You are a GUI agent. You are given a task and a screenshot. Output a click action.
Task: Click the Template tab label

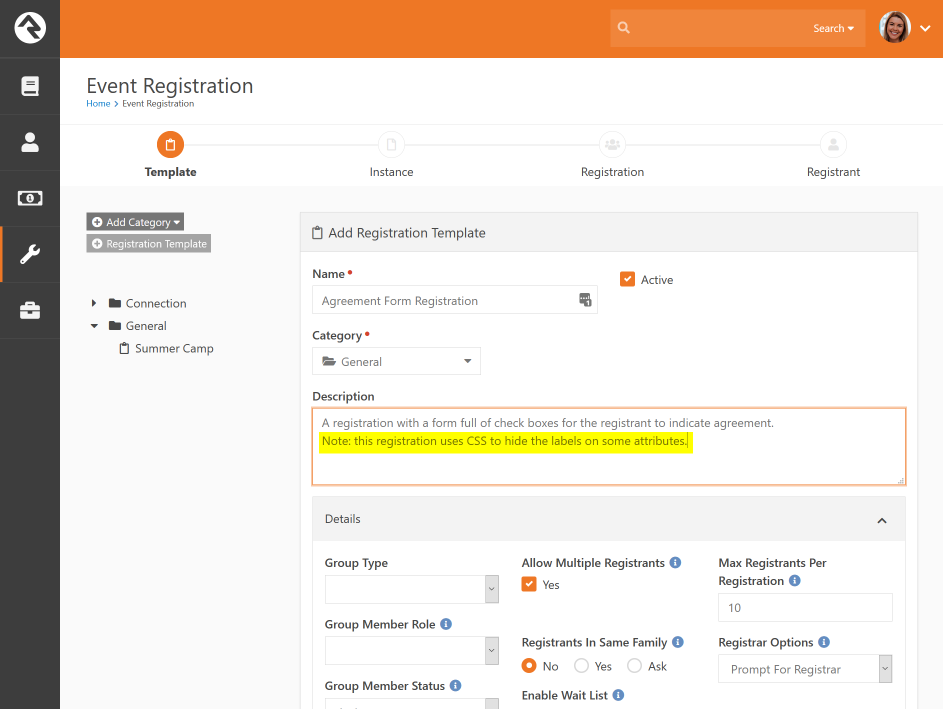(170, 172)
